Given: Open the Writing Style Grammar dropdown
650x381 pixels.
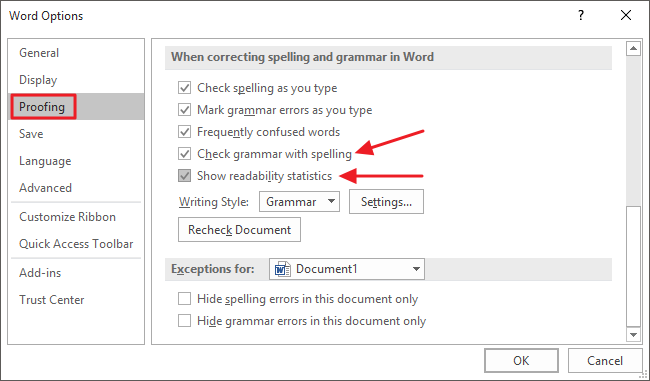Looking at the screenshot, I should [x=299, y=202].
